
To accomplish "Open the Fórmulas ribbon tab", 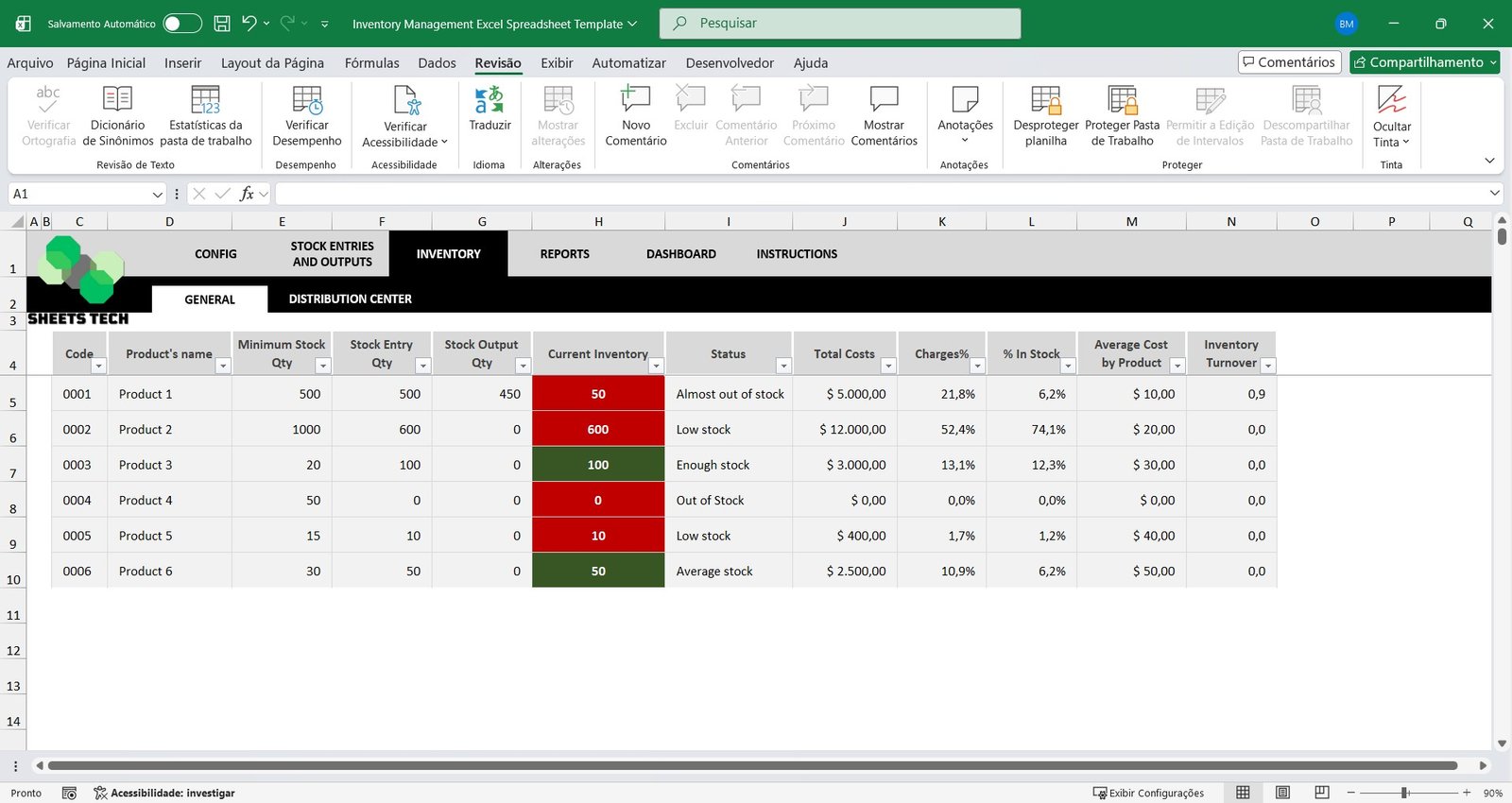I will click(371, 63).
